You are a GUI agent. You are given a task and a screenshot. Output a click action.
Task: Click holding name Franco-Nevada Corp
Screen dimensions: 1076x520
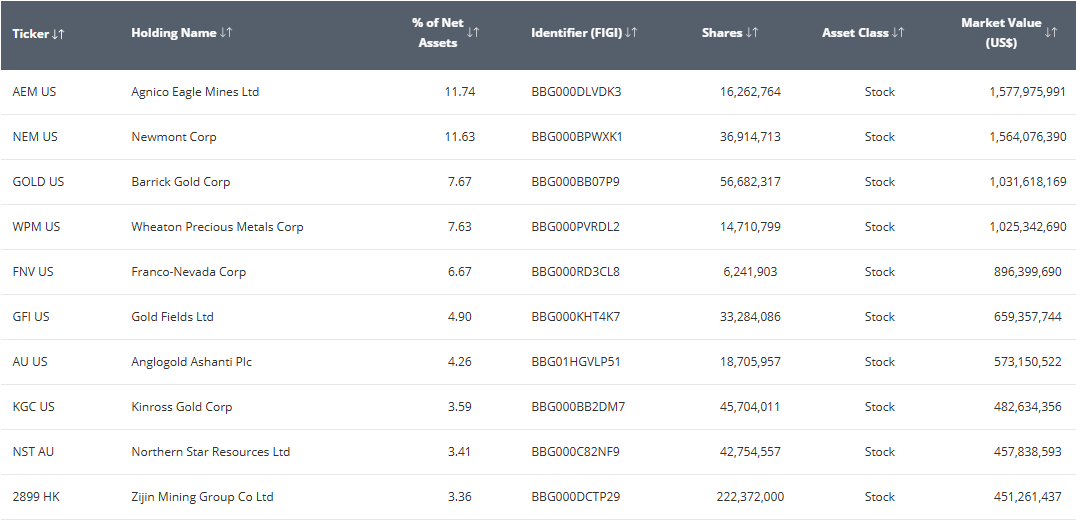(189, 272)
